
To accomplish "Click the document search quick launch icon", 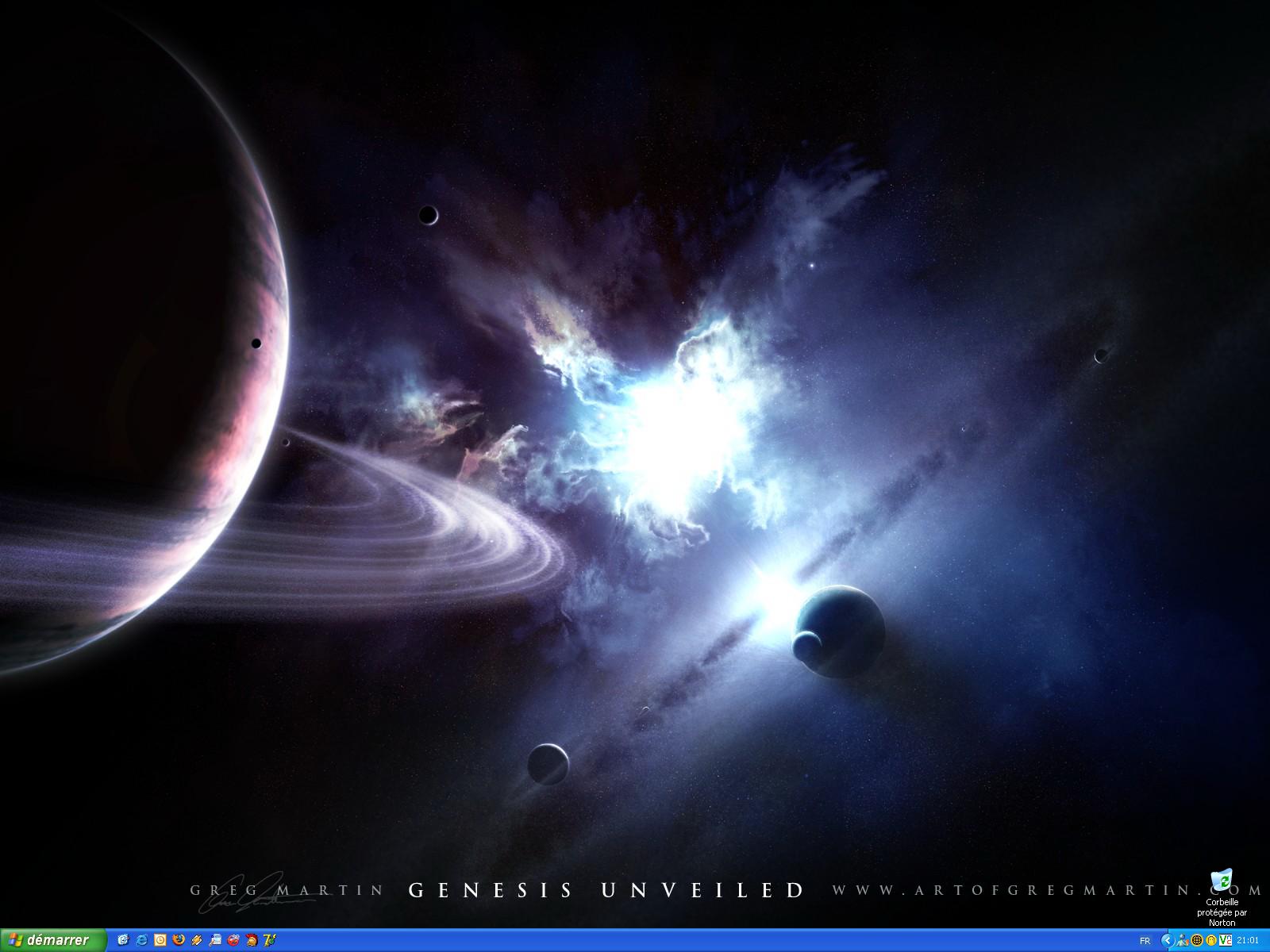I will pyautogui.click(x=215, y=940).
